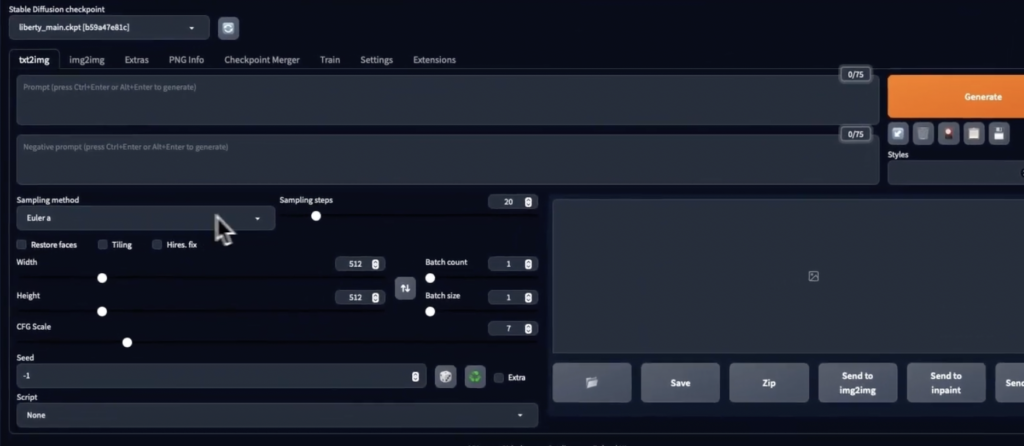Click the Save button
This screenshot has height=446, width=1024.
point(680,383)
